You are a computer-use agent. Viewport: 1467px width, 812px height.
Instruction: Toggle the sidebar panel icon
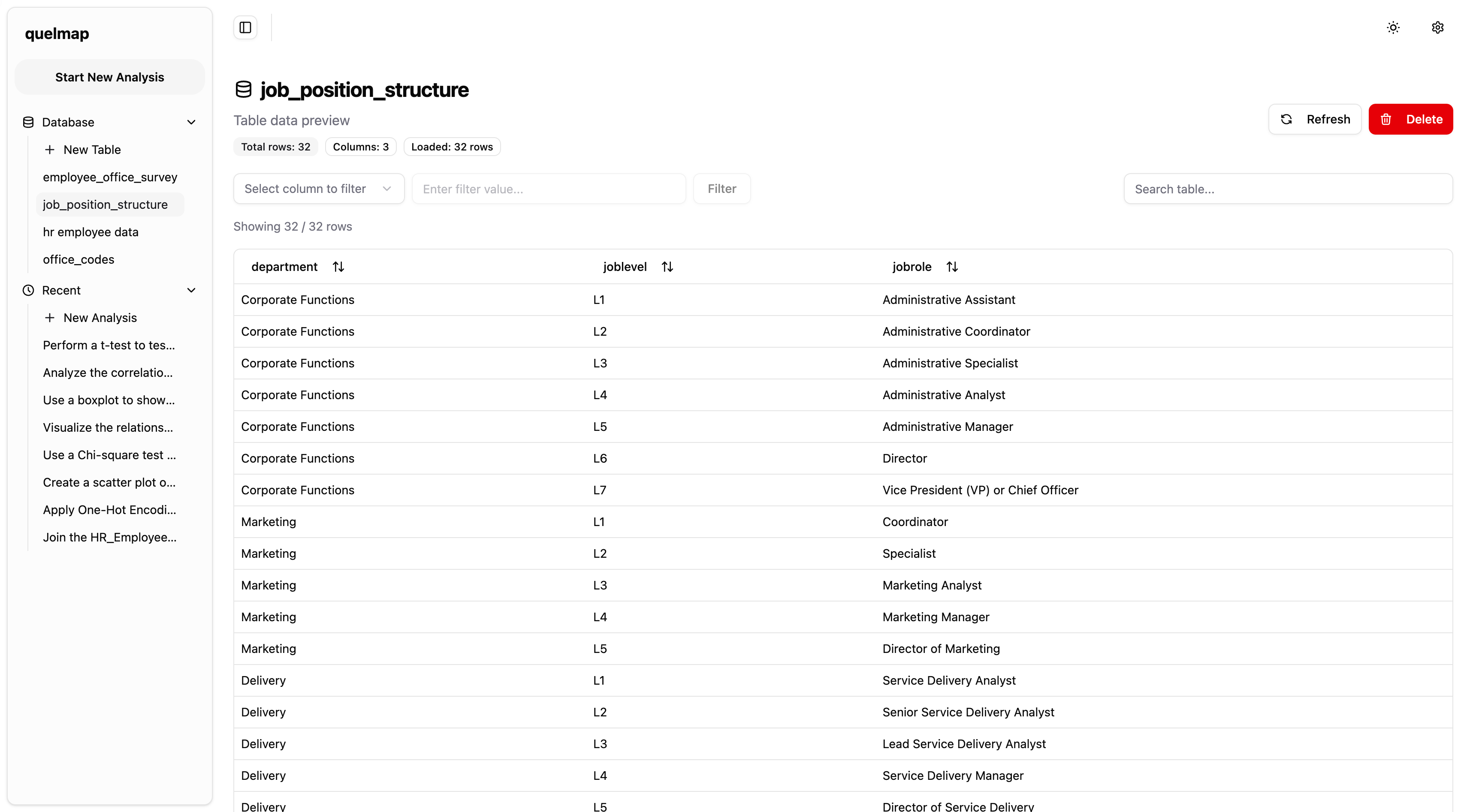click(245, 27)
